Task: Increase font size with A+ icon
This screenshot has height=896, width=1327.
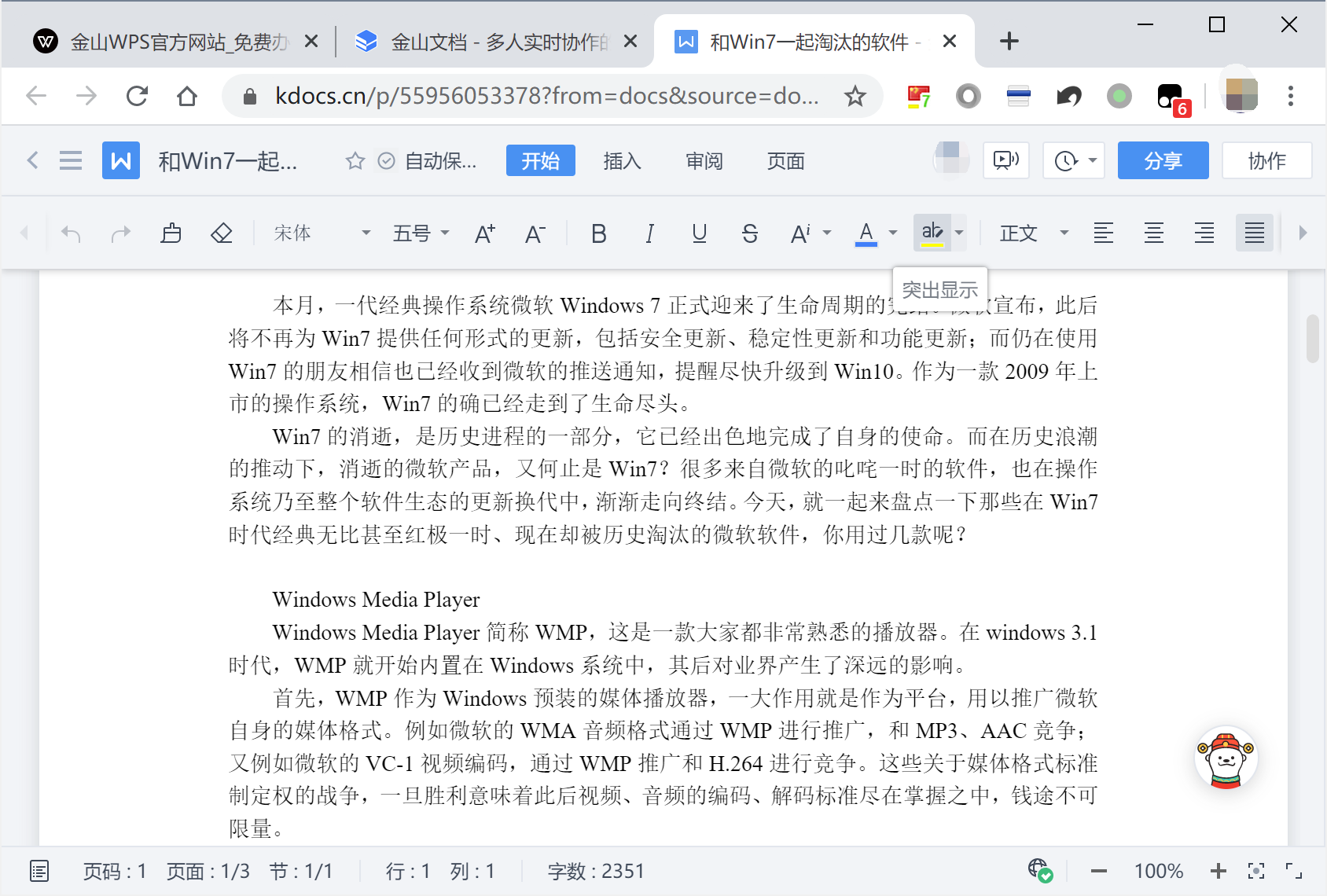Action: pyautogui.click(x=485, y=233)
